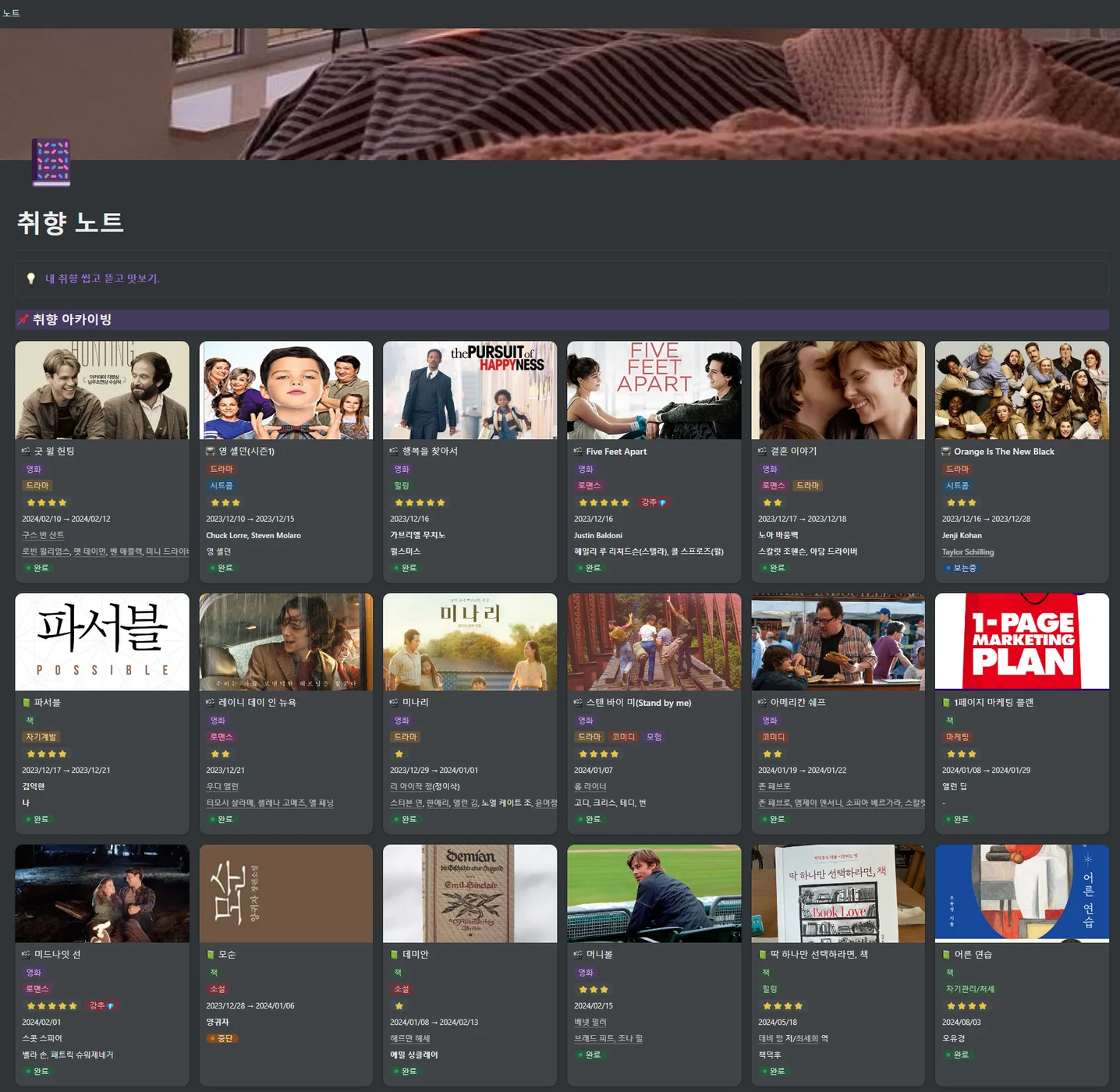Open director link 우디 앨런
Image resolution: width=1120 pixels, height=1092 pixels.
click(222, 786)
